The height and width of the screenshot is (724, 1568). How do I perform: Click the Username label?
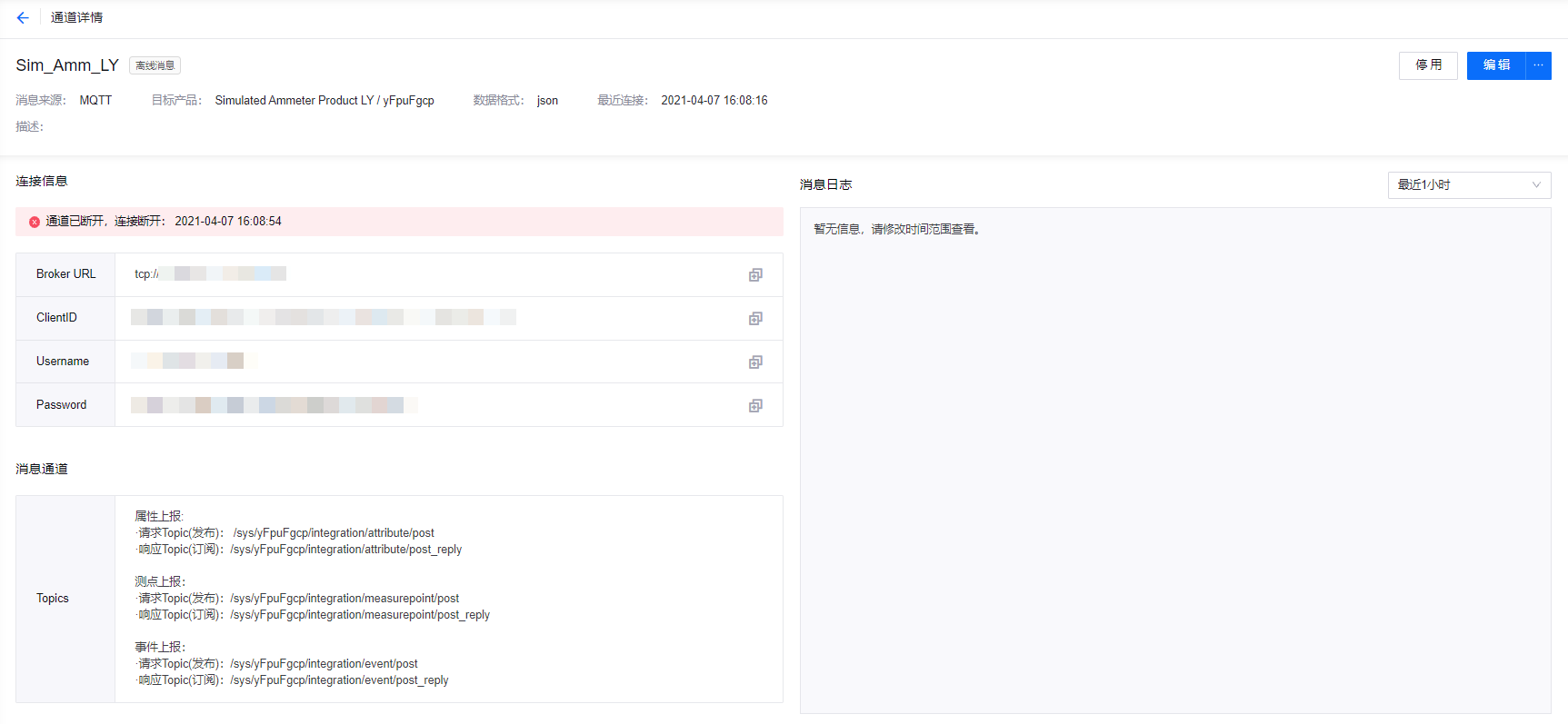point(63,361)
